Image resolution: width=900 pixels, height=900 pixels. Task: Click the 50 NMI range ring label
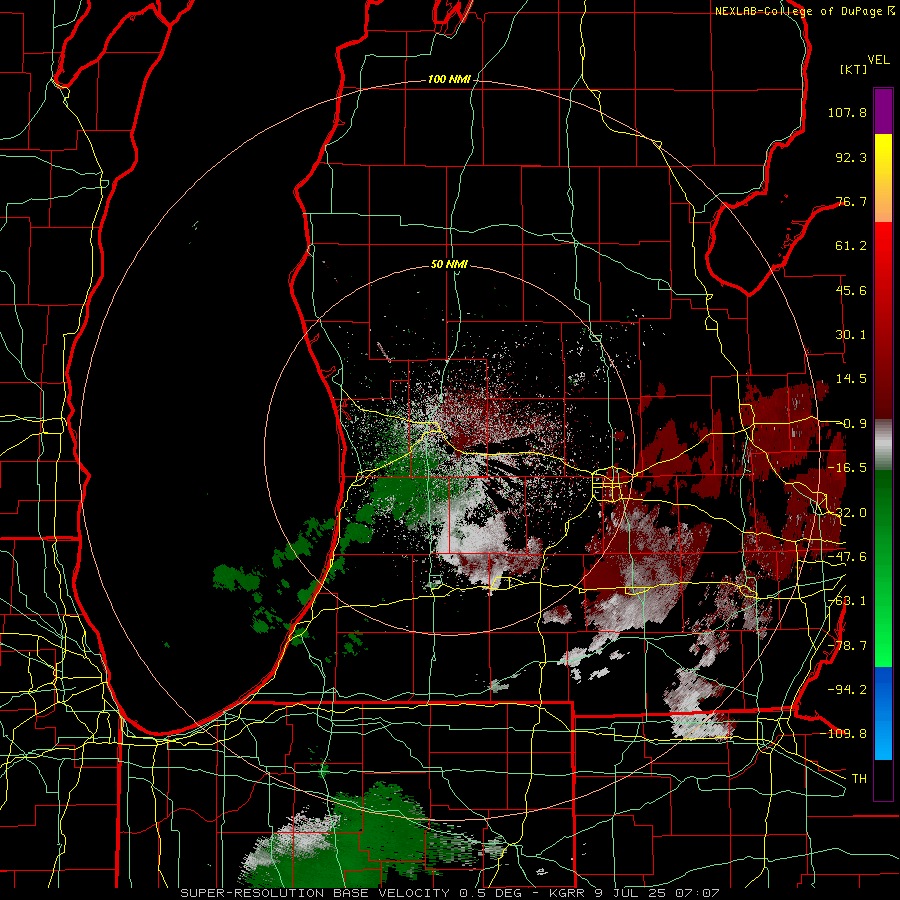point(449,264)
